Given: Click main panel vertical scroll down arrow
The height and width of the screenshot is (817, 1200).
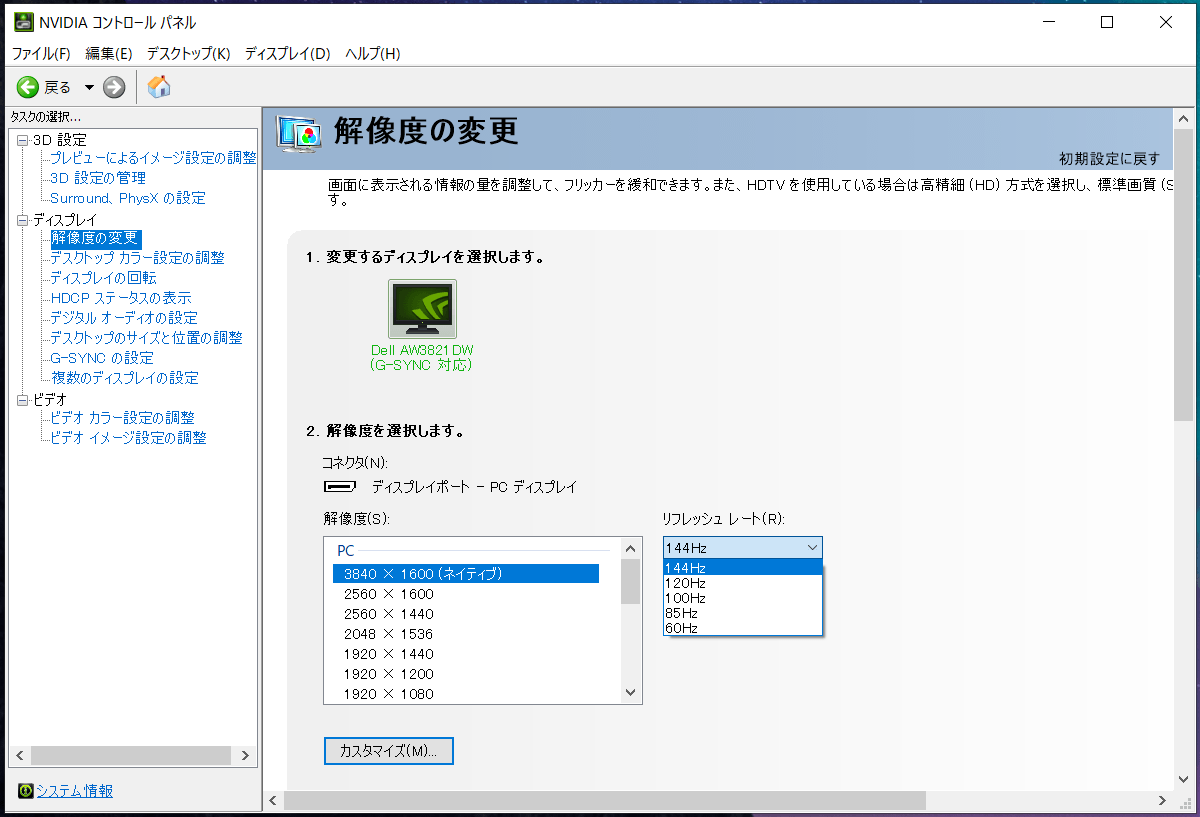Looking at the screenshot, I should pyautogui.click(x=1183, y=781).
